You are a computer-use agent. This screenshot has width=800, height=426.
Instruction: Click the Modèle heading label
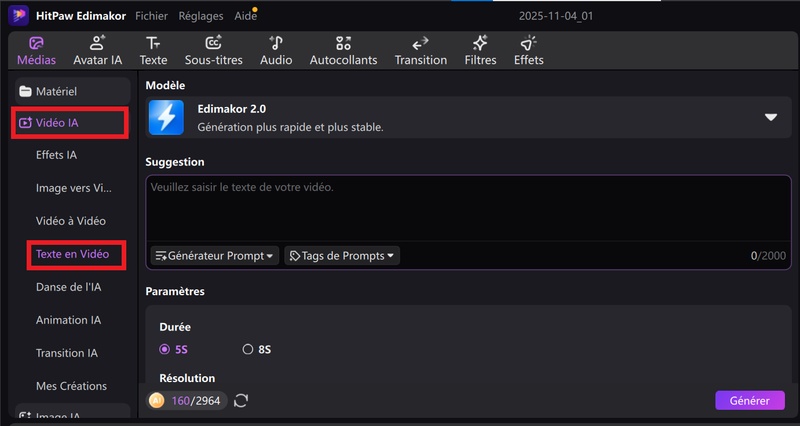165,85
